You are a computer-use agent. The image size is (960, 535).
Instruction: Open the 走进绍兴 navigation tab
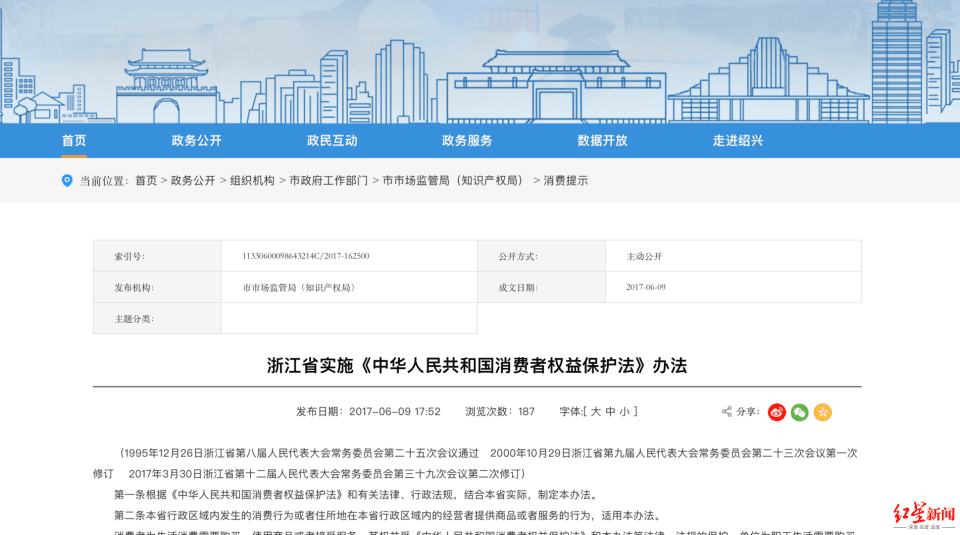click(x=737, y=141)
